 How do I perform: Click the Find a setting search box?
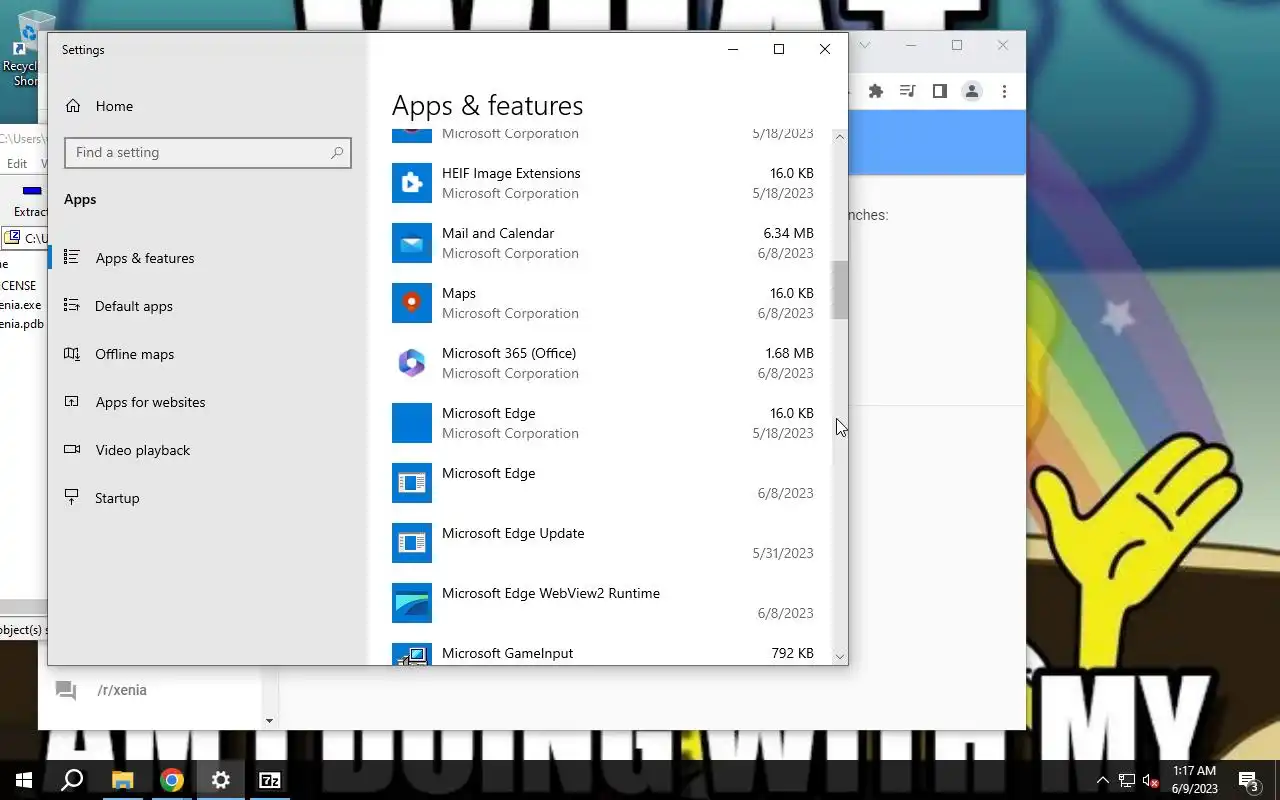pos(207,152)
